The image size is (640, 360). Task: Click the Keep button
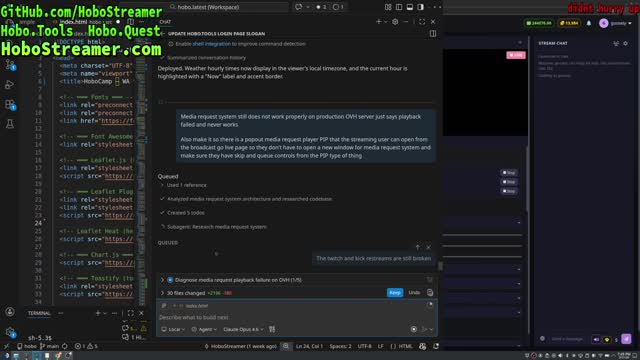coord(395,293)
